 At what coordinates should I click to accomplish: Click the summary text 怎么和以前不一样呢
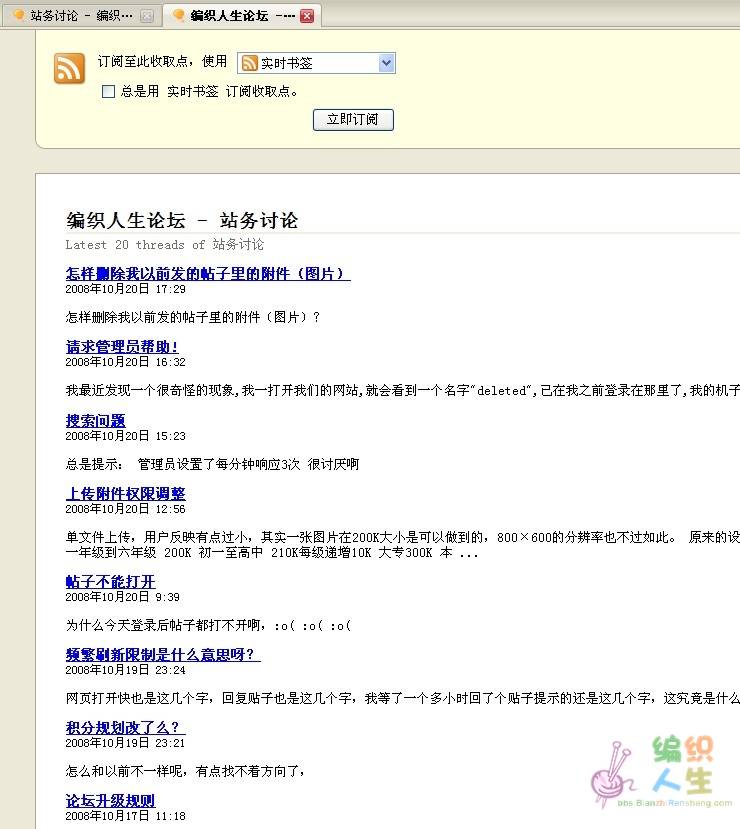pyautogui.click(x=125, y=771)
